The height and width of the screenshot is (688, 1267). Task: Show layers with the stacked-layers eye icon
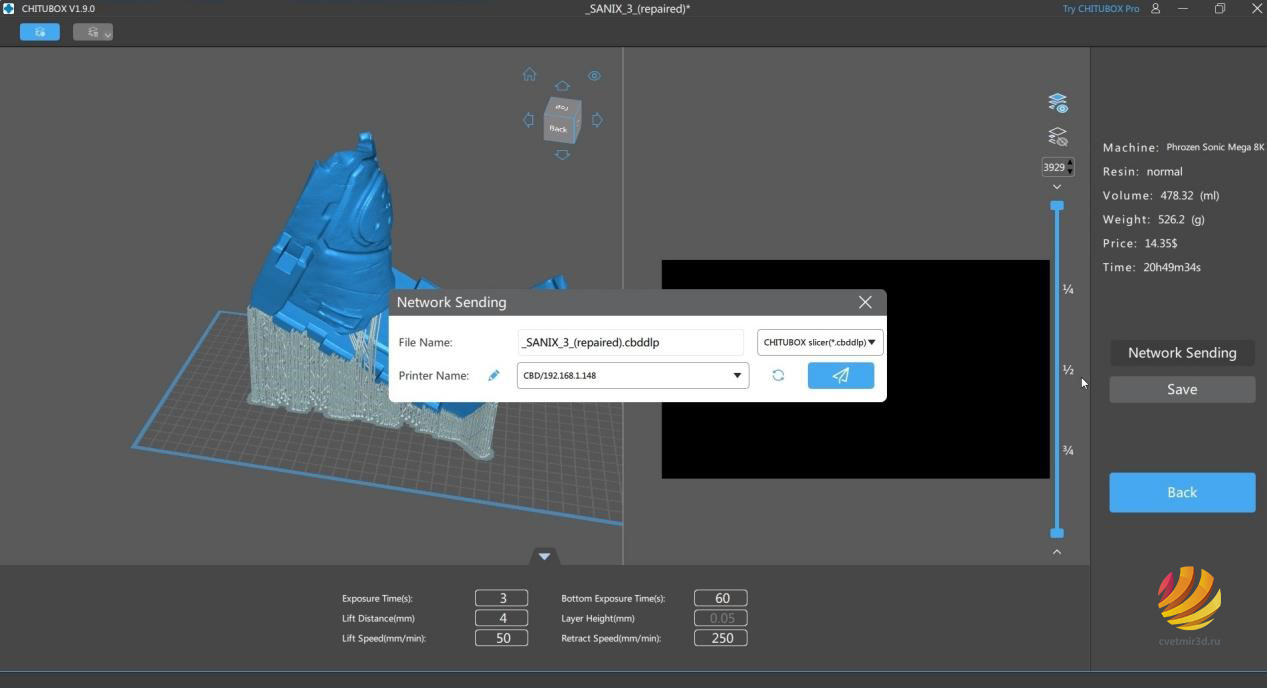click(x=1057, y=103)
